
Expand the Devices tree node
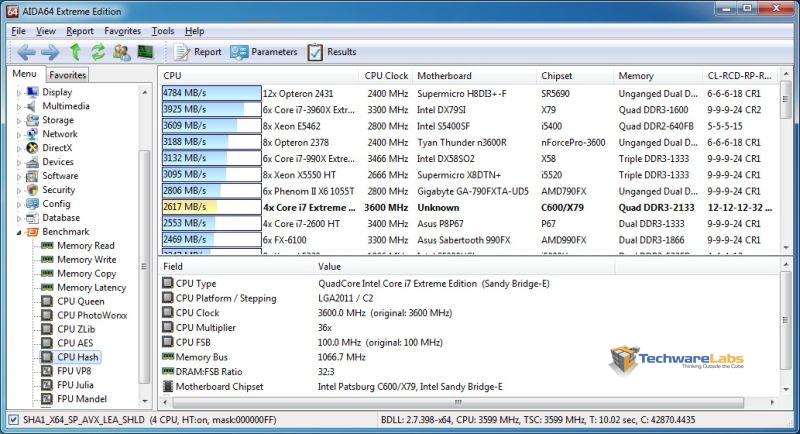click(x=19, y=163)
